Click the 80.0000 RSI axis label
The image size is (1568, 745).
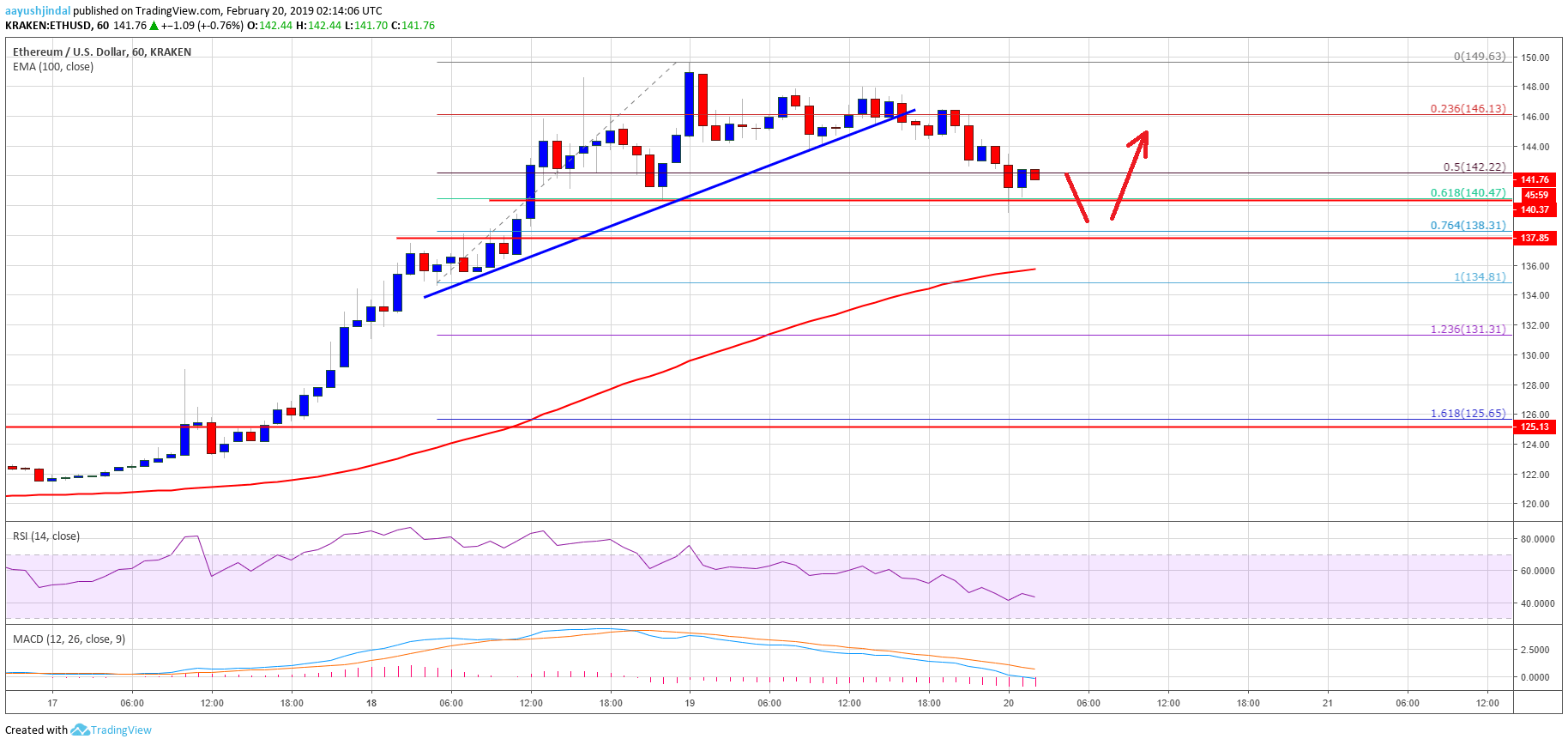[1538, 539]
